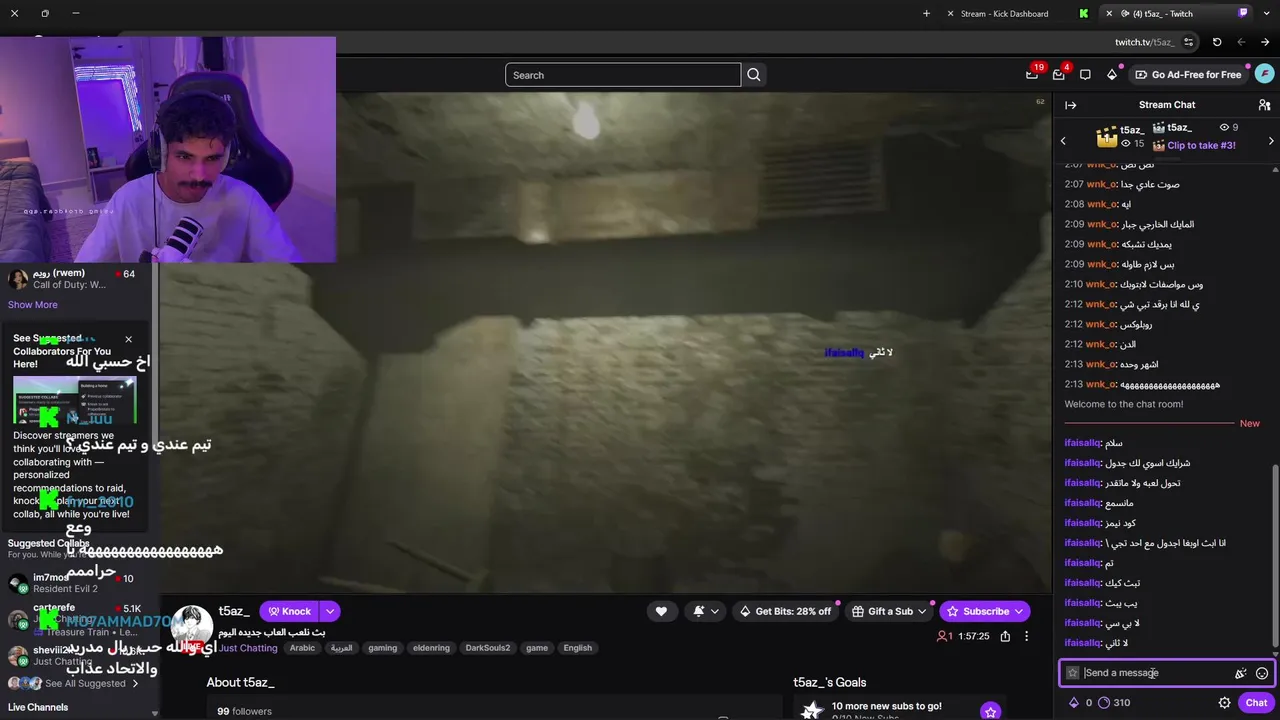Open the emote picker smiley icon
The height and width of the screenshot is (720, 1280).
coord(1262,673)
